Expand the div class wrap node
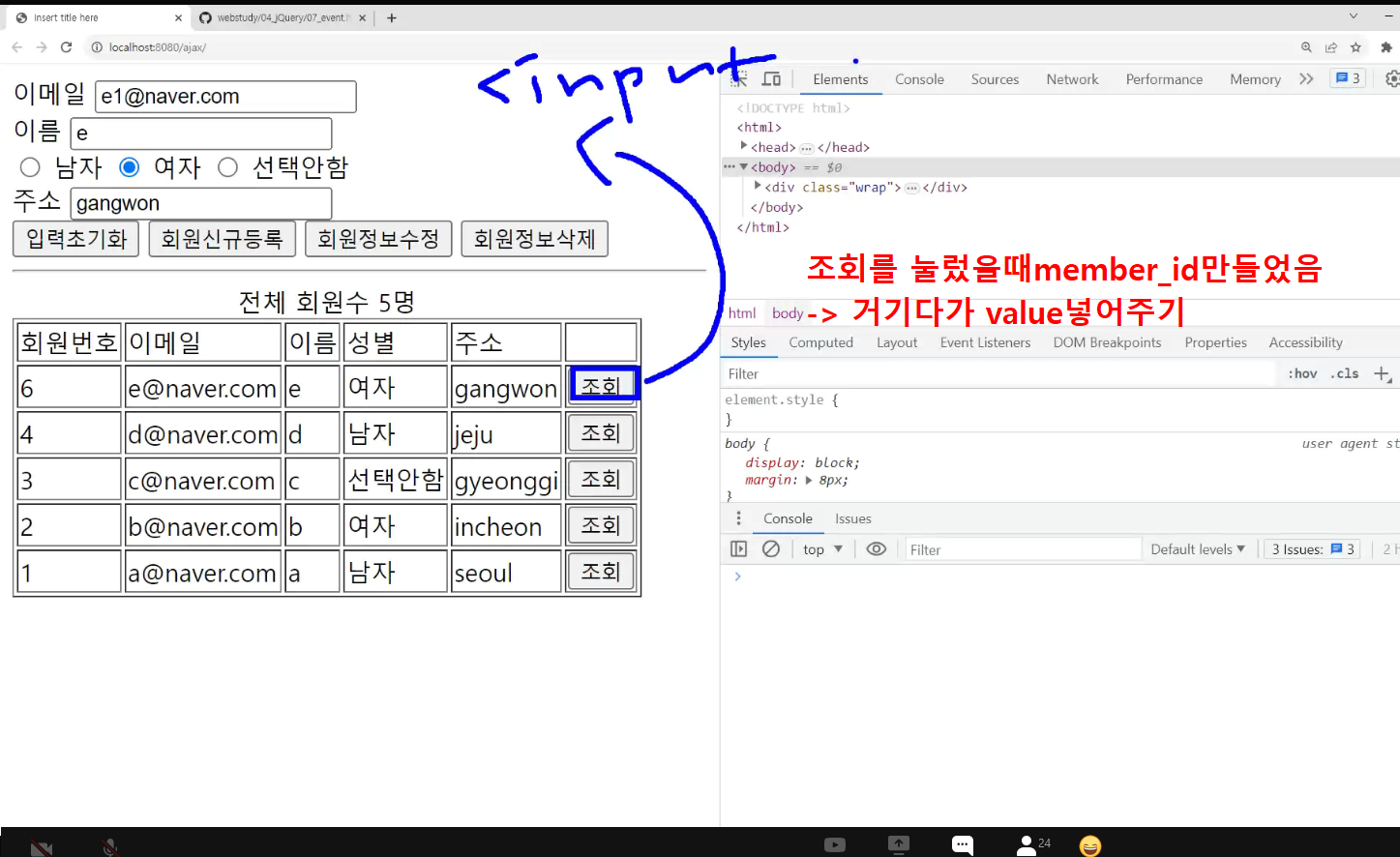Screen dimensions: 1400x857 click(758, 187)
